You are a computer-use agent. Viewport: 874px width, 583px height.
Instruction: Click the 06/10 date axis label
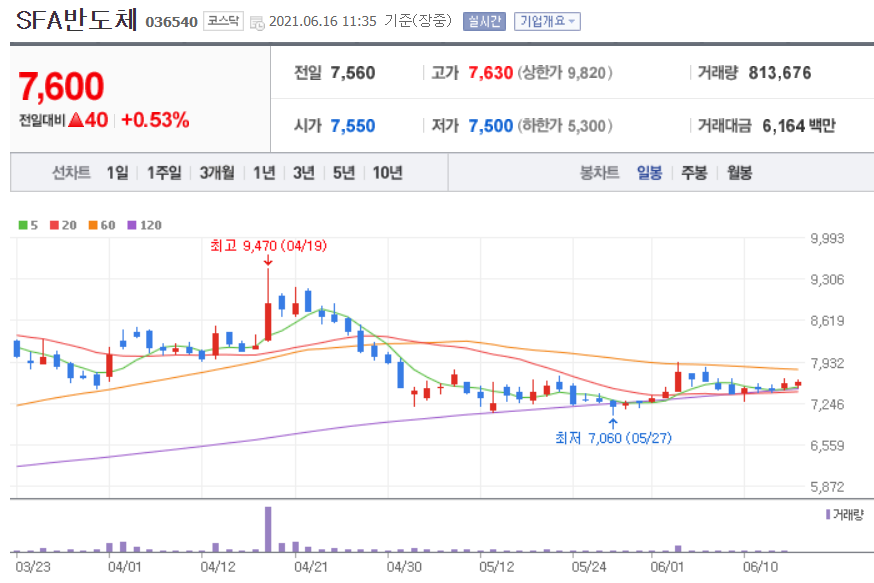tap(760, 567)
